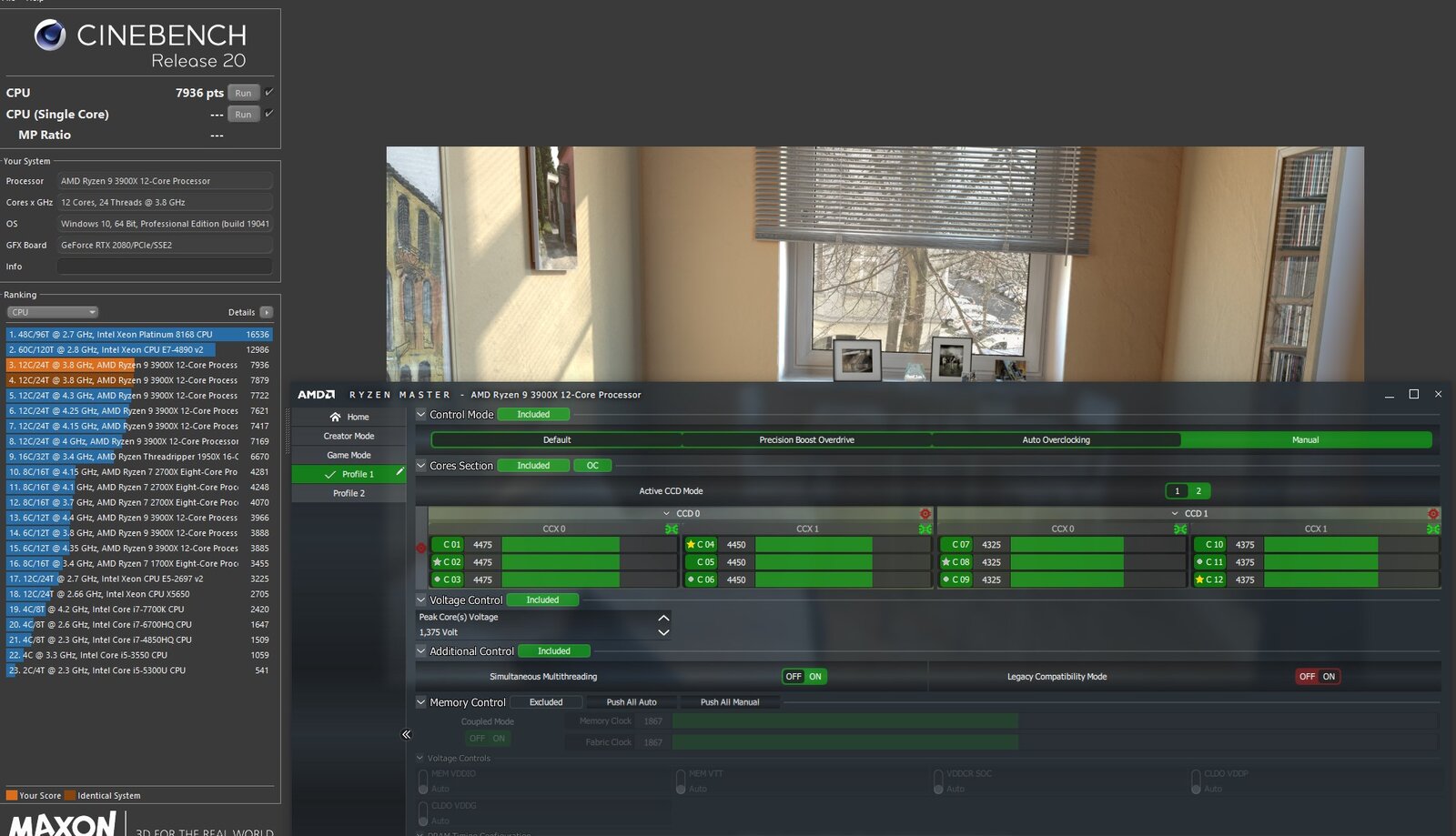Click the dot marker on core C 09

click(945, 579)
